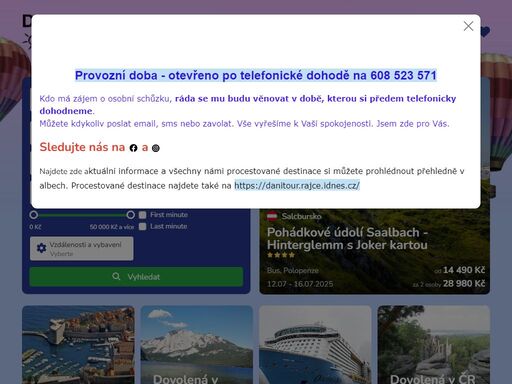This screenshot has width=512, height=384.
Task: Open the Instagram icon link
Action: [156, 148]
